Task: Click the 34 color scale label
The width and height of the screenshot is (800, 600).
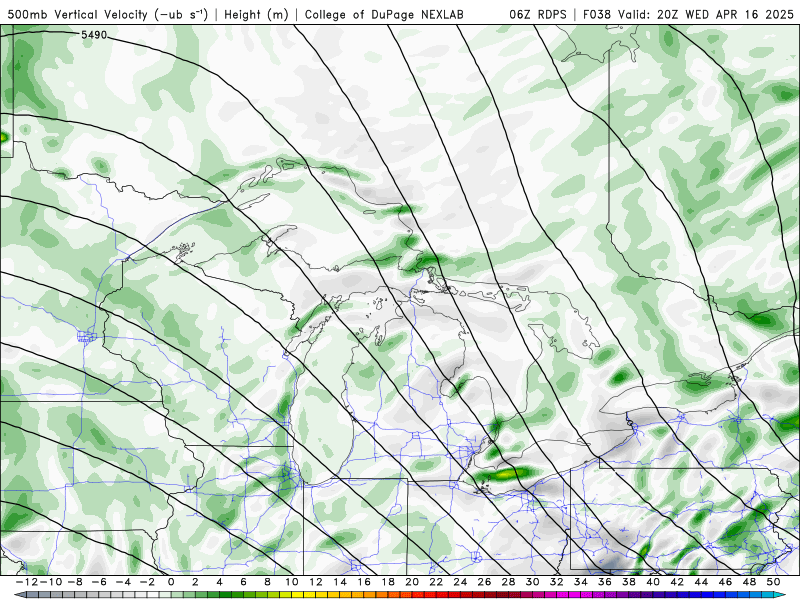Action: [x=581, y=582]
